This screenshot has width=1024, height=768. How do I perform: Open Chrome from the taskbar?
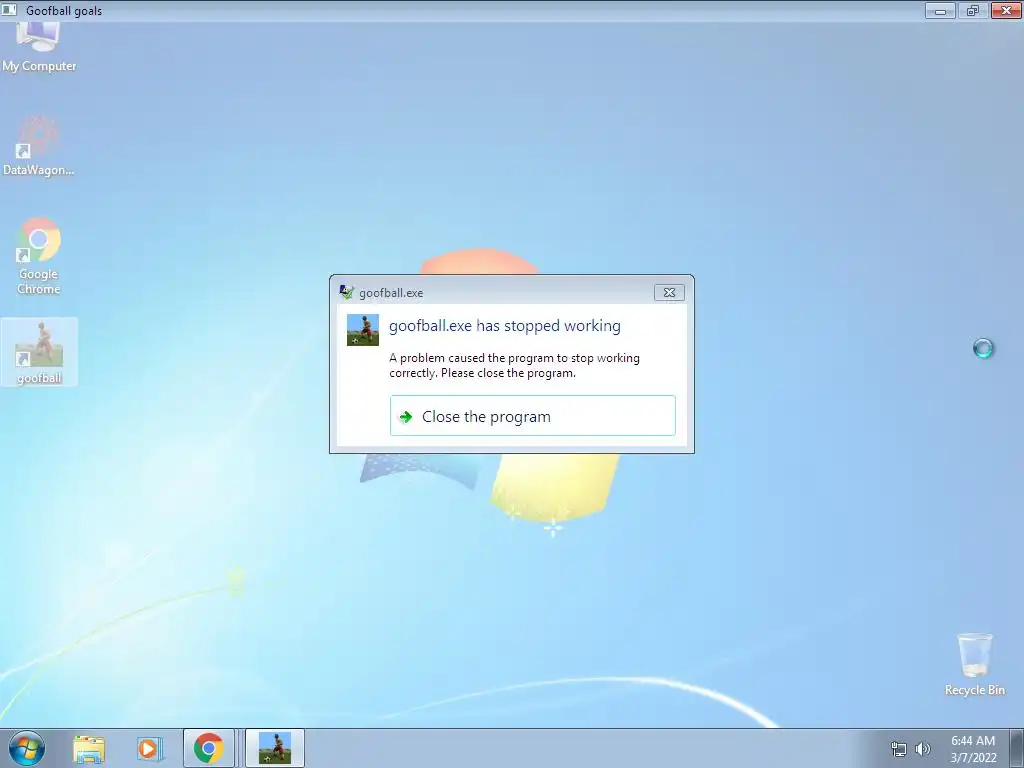coord(208,748)
